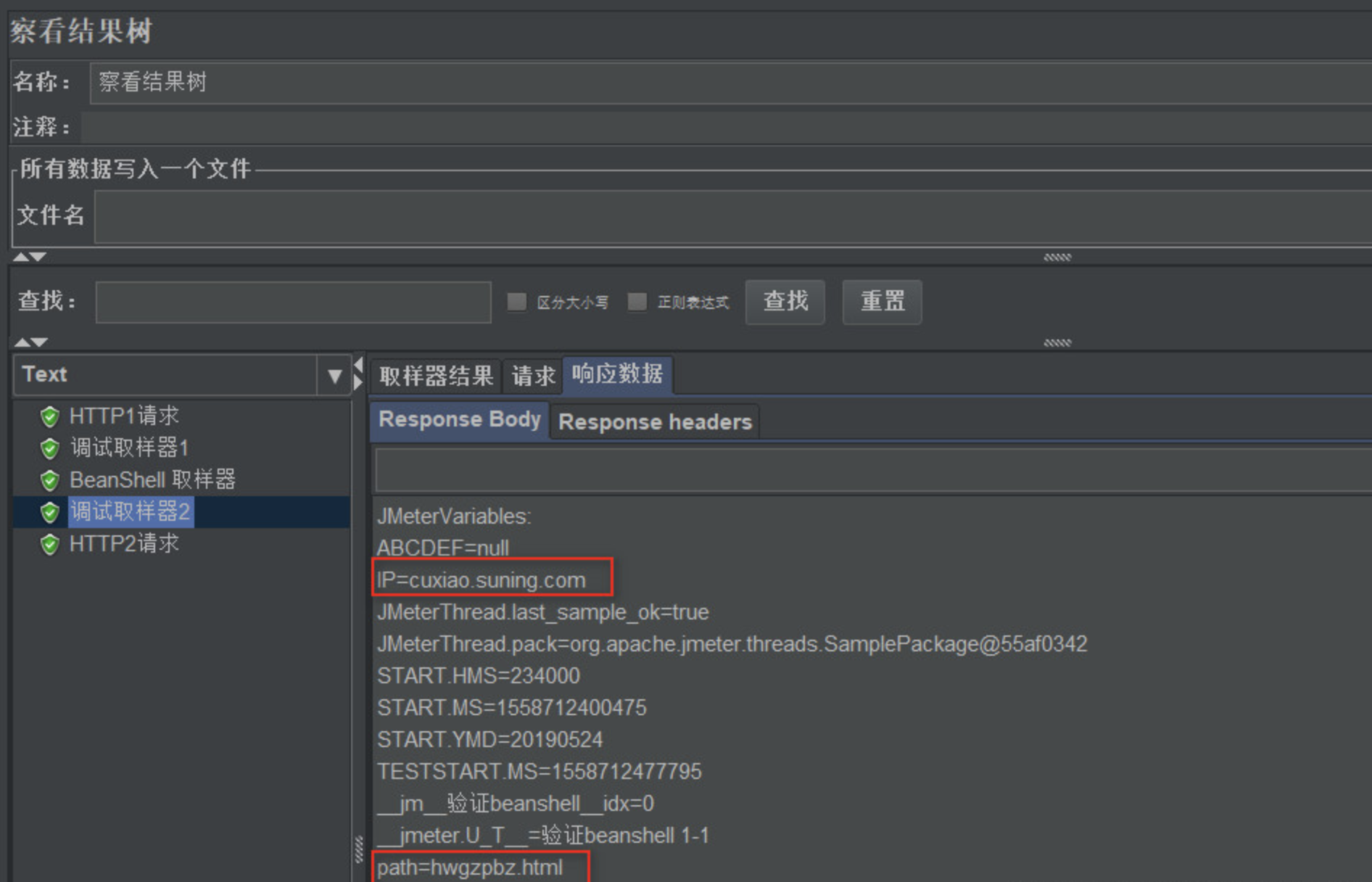Viewport: 1372px width, 882px height.
Task: Select 调试取样器2 result row
Action: tap(131, 512)
